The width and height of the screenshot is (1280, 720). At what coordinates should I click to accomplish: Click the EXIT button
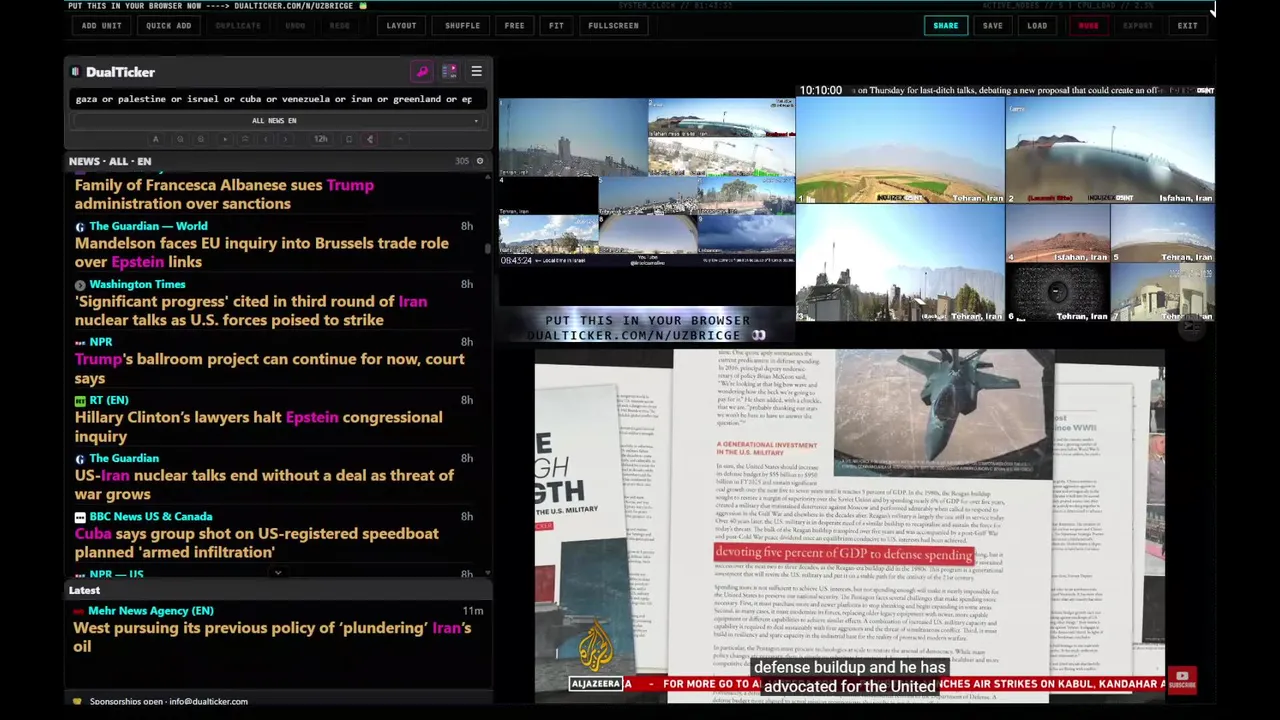(1188, 26)
